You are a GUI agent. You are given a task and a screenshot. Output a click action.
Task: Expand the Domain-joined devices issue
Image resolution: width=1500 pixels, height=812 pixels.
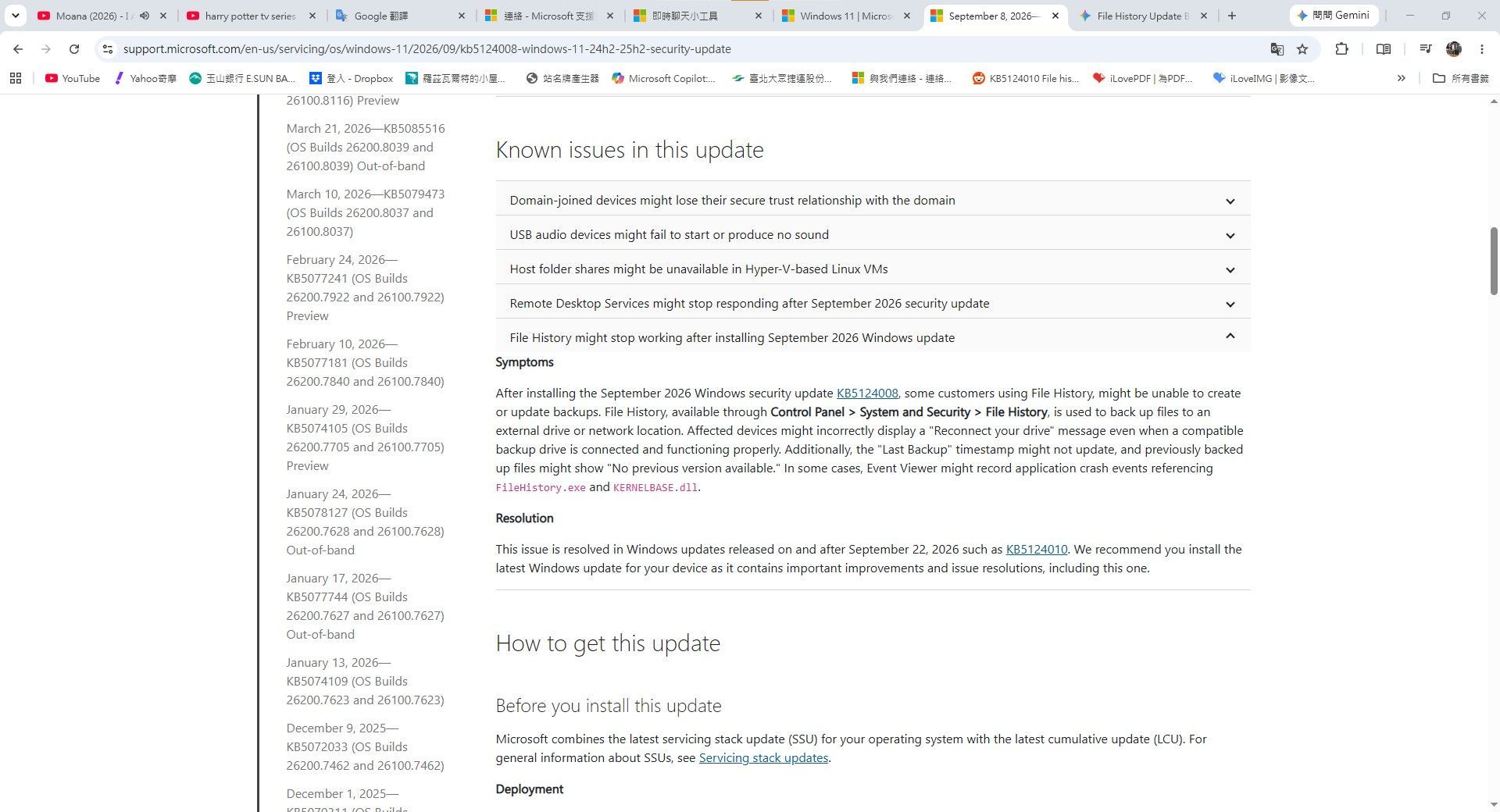[873, 201]
